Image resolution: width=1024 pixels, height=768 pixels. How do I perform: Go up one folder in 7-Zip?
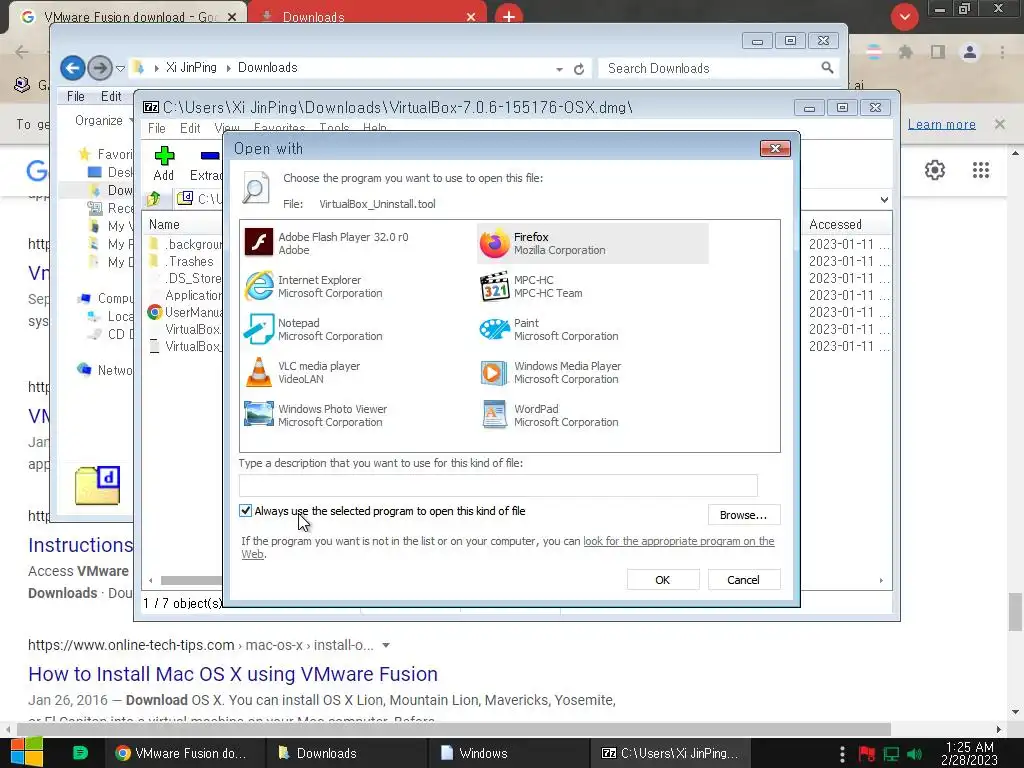pyautogui.click(x=154, y=199)
